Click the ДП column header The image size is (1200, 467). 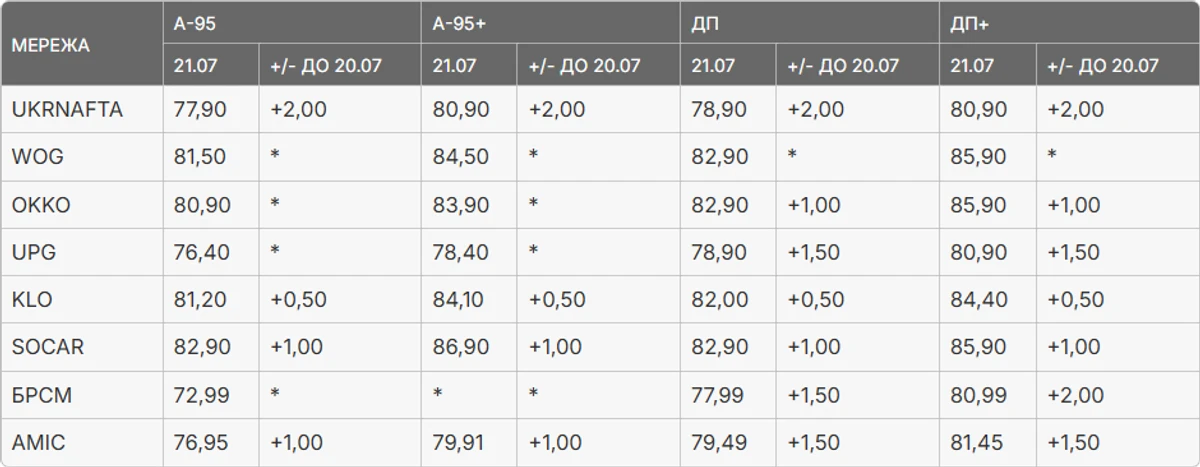(705, 23)
